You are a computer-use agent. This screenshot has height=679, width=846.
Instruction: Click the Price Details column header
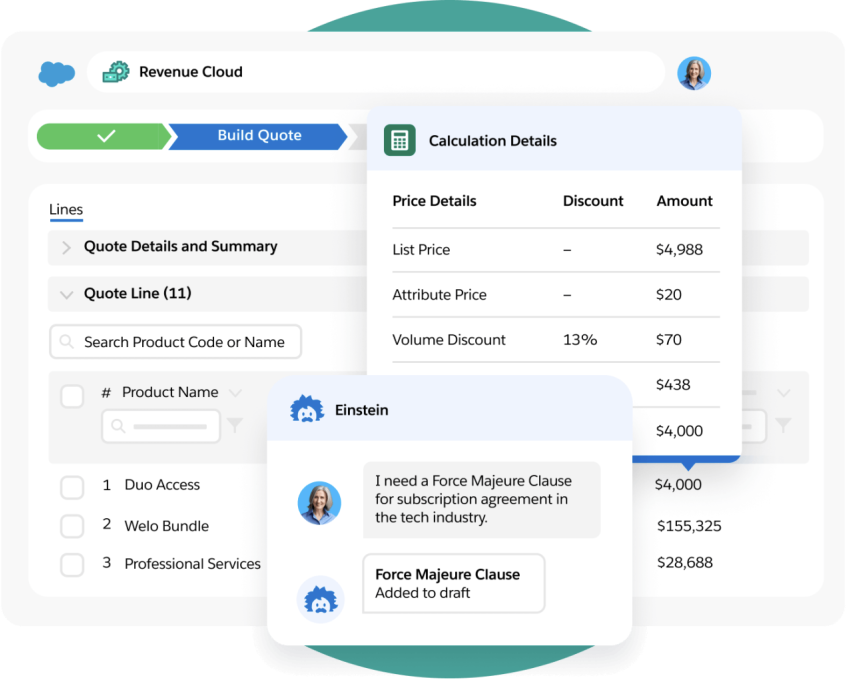pyautogui.click(x=434, y=201)
